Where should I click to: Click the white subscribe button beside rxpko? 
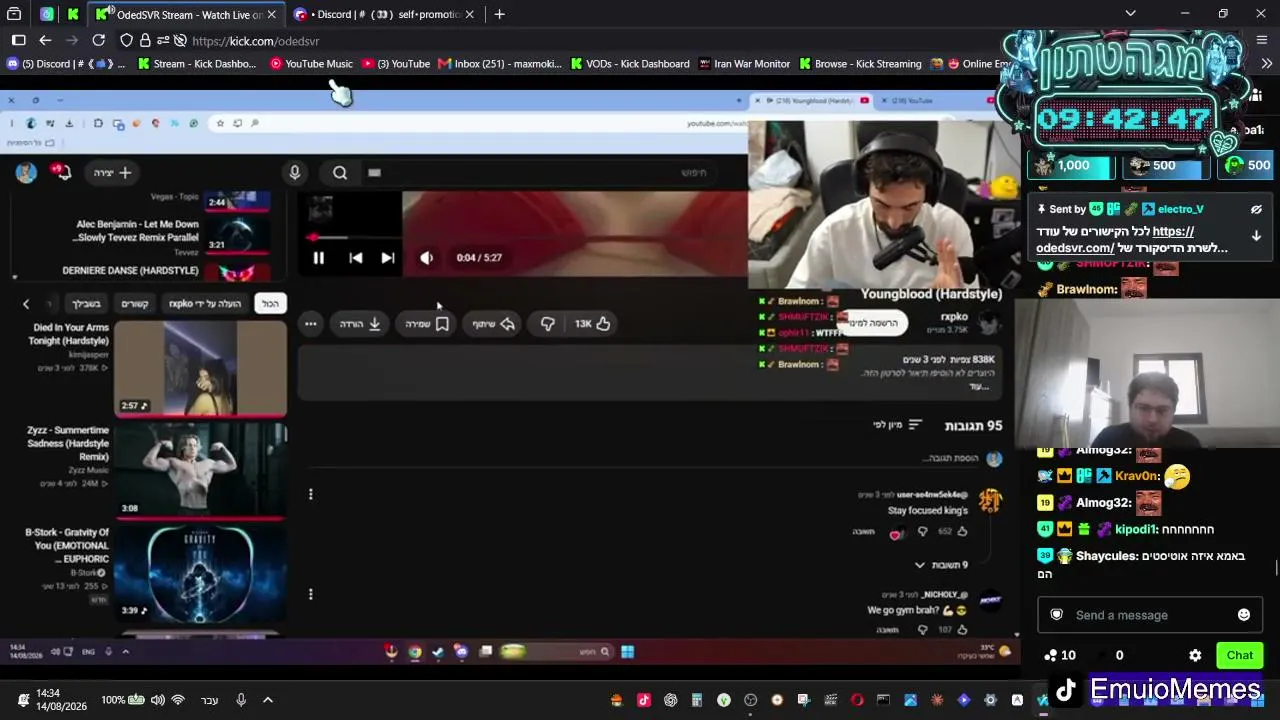tap(872, 322)
